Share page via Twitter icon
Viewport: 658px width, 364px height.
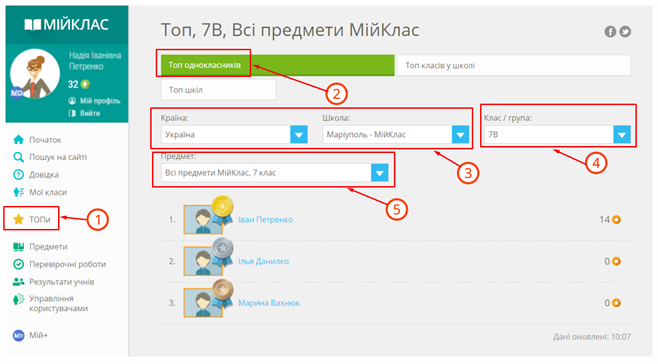(x=625, y=31)
